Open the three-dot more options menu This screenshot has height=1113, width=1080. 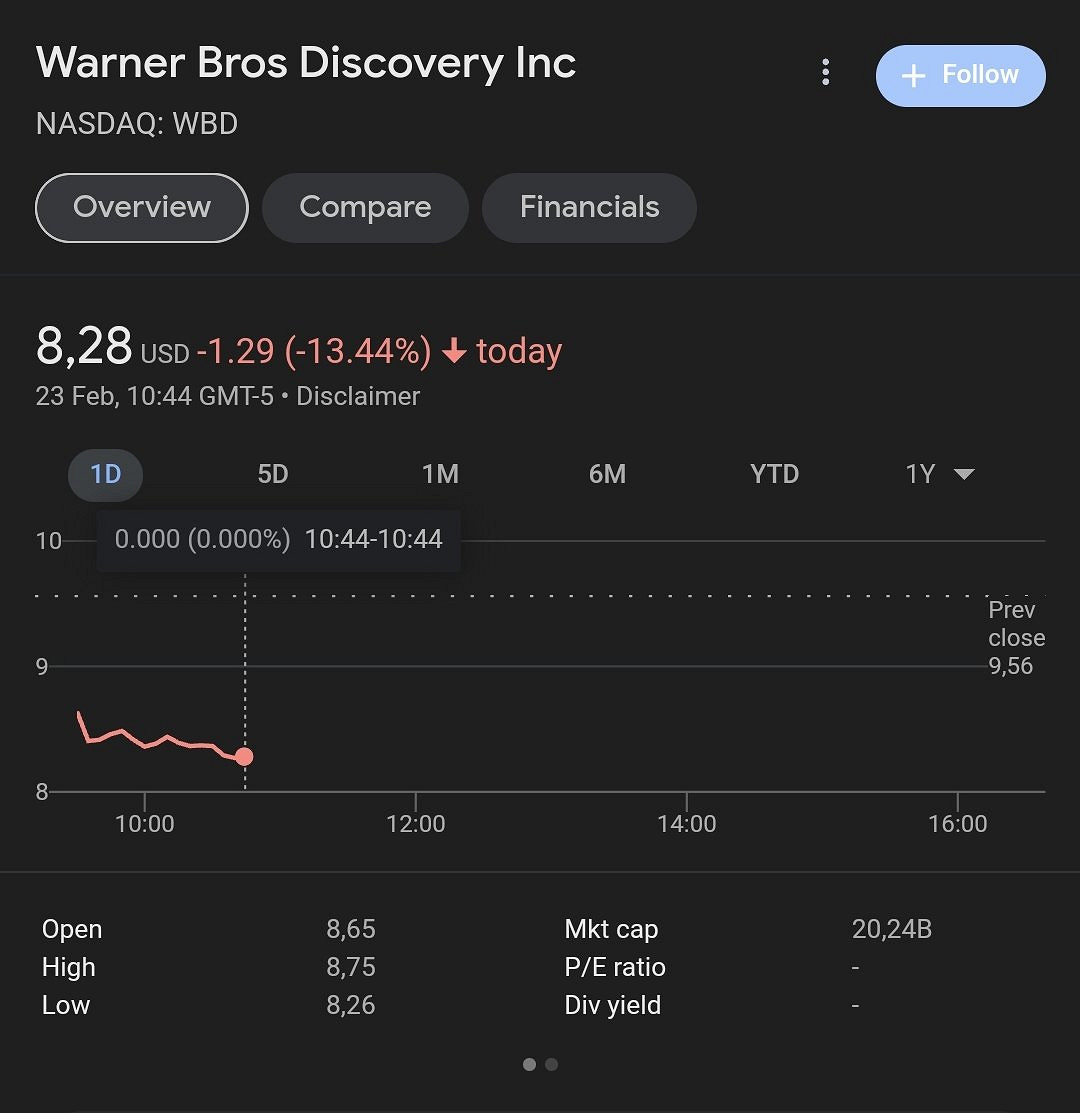[x=825, y=72]
